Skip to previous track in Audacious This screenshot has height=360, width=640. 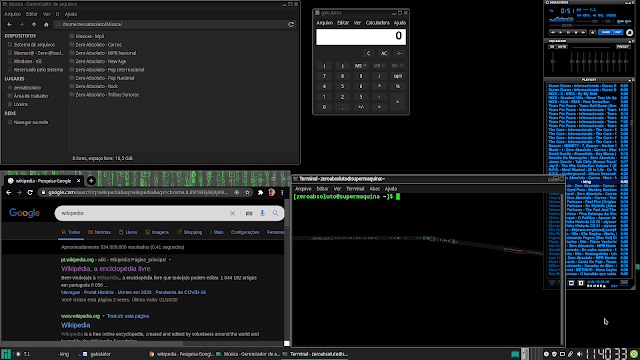(553, 32)
